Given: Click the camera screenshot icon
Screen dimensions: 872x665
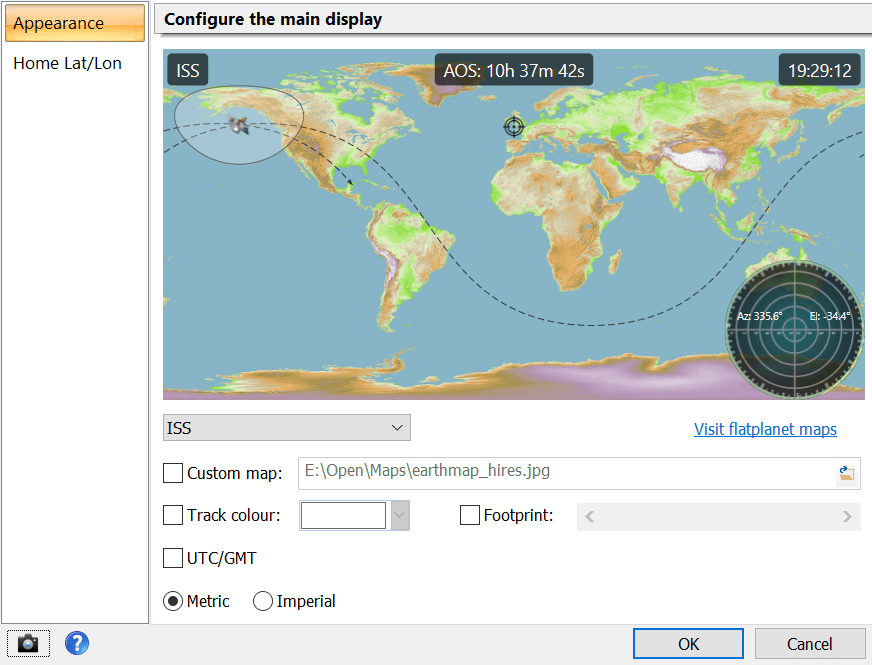Looking at the screenshot, I should point(27,643).
